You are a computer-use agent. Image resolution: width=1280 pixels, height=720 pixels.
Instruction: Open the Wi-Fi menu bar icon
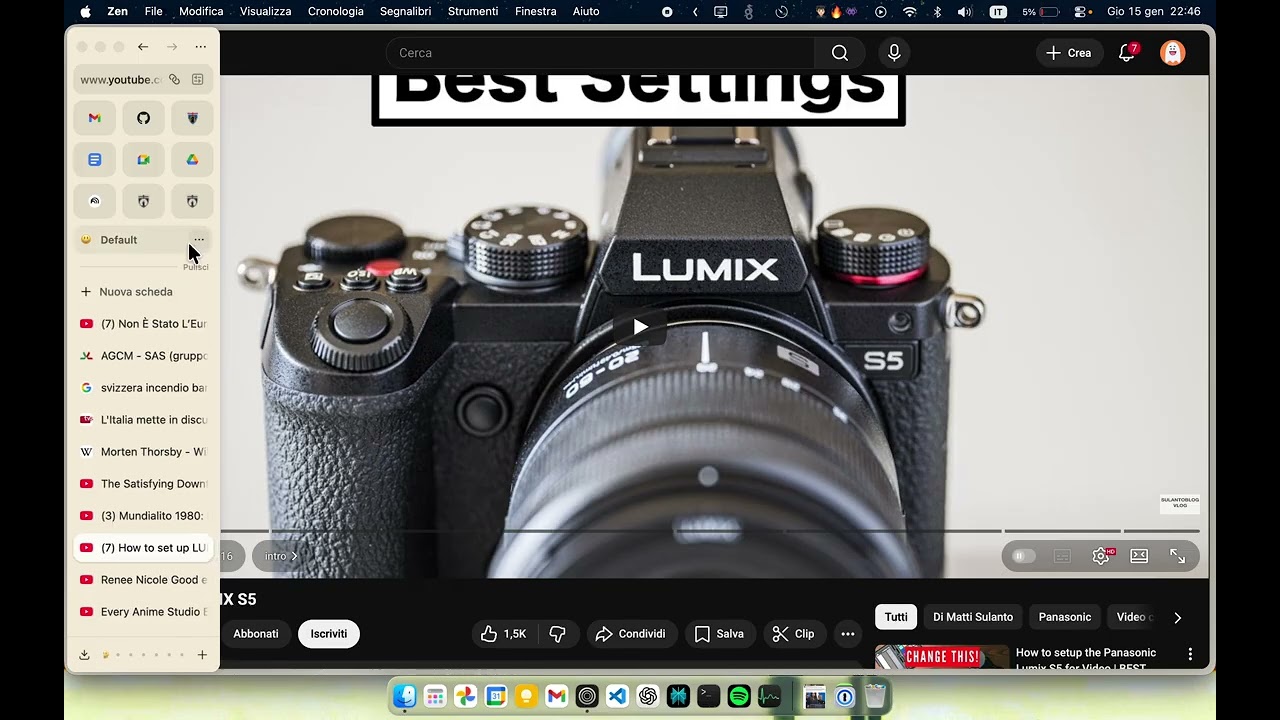[x=909, y=12]
